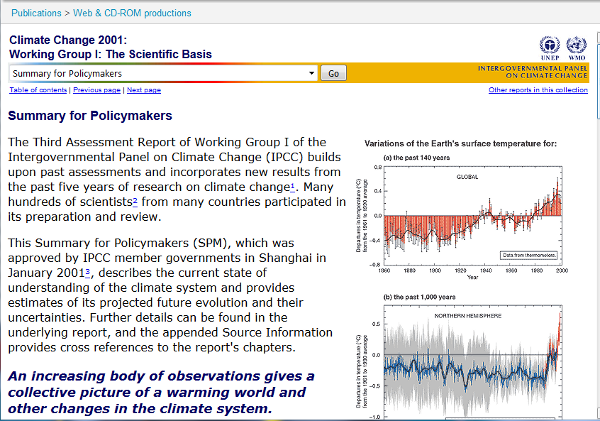
Task: Click the WMO logo icon
Action: click(x=575, y=46)
